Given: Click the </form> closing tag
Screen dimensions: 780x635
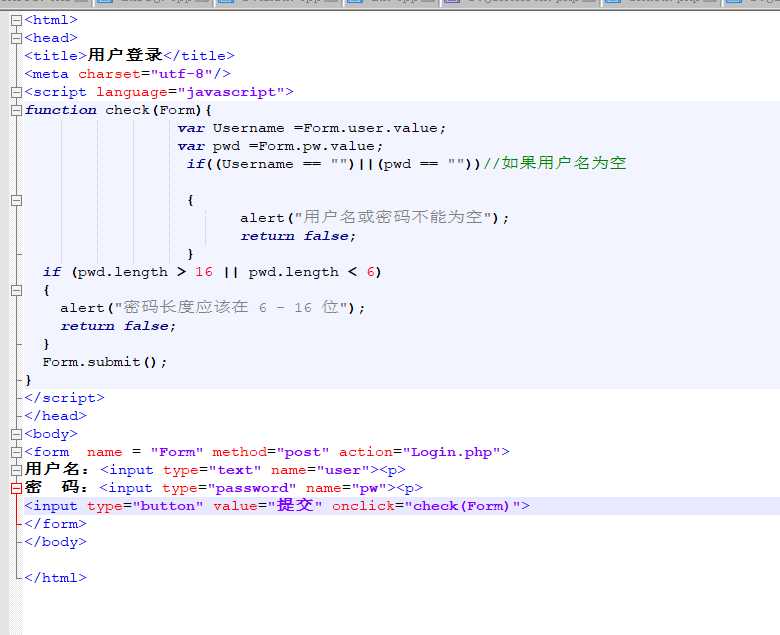Looking at the screenshot, I should click(56, 524).
